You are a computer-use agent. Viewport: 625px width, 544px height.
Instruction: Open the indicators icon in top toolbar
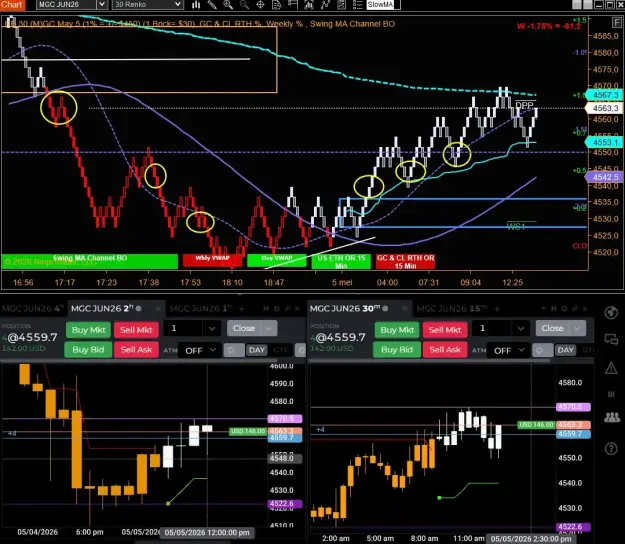[x=325, y=5]
